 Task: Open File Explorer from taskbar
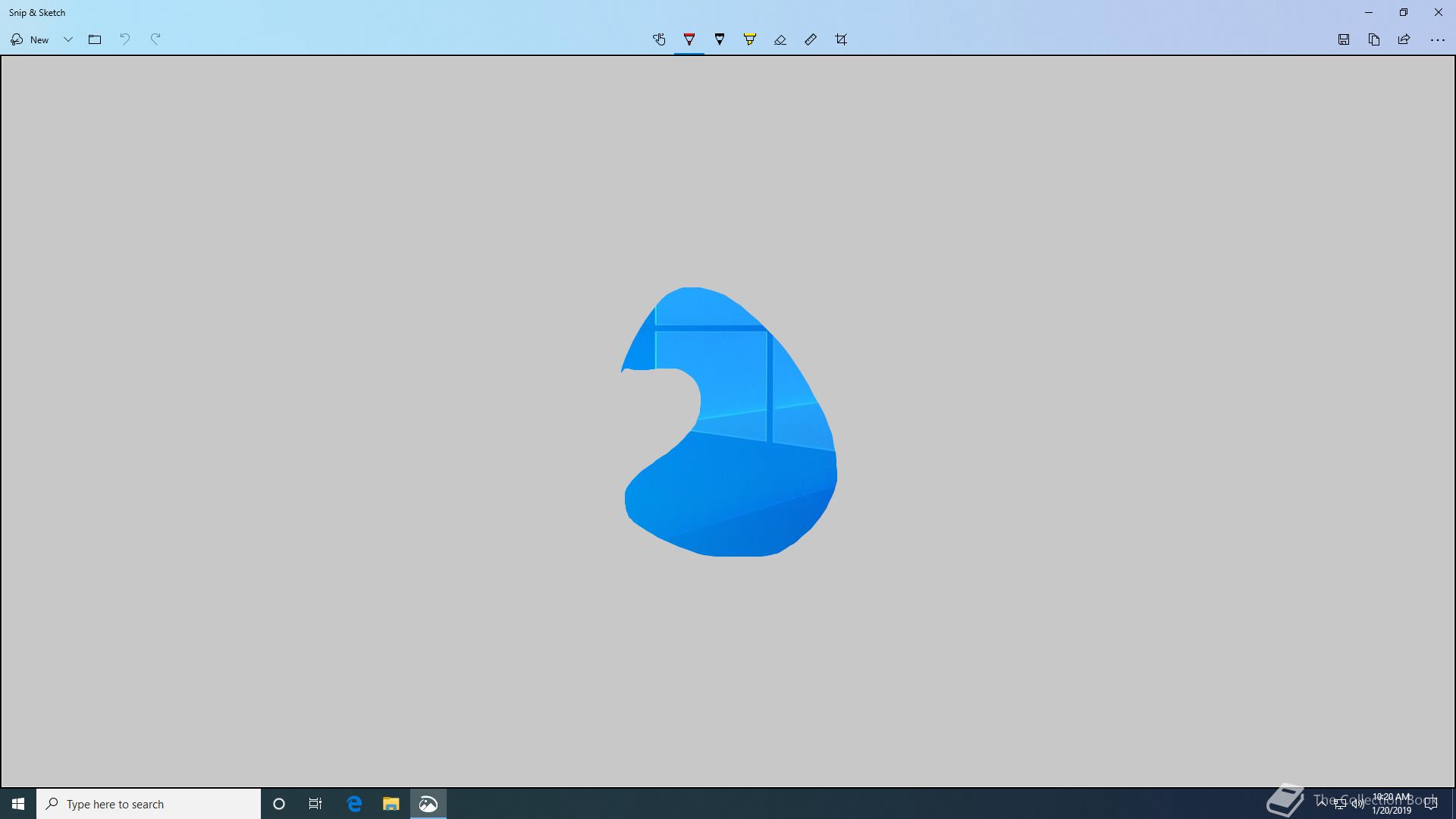[x=391, y=804]
